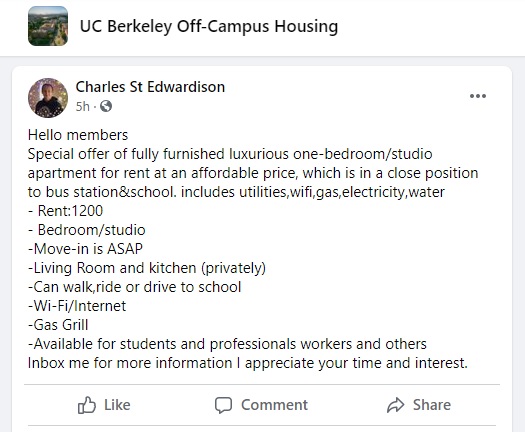Screen dimensions: 525x432
Task: Open the UC Berkeley group thumbnail image
Action: point(48,26)
